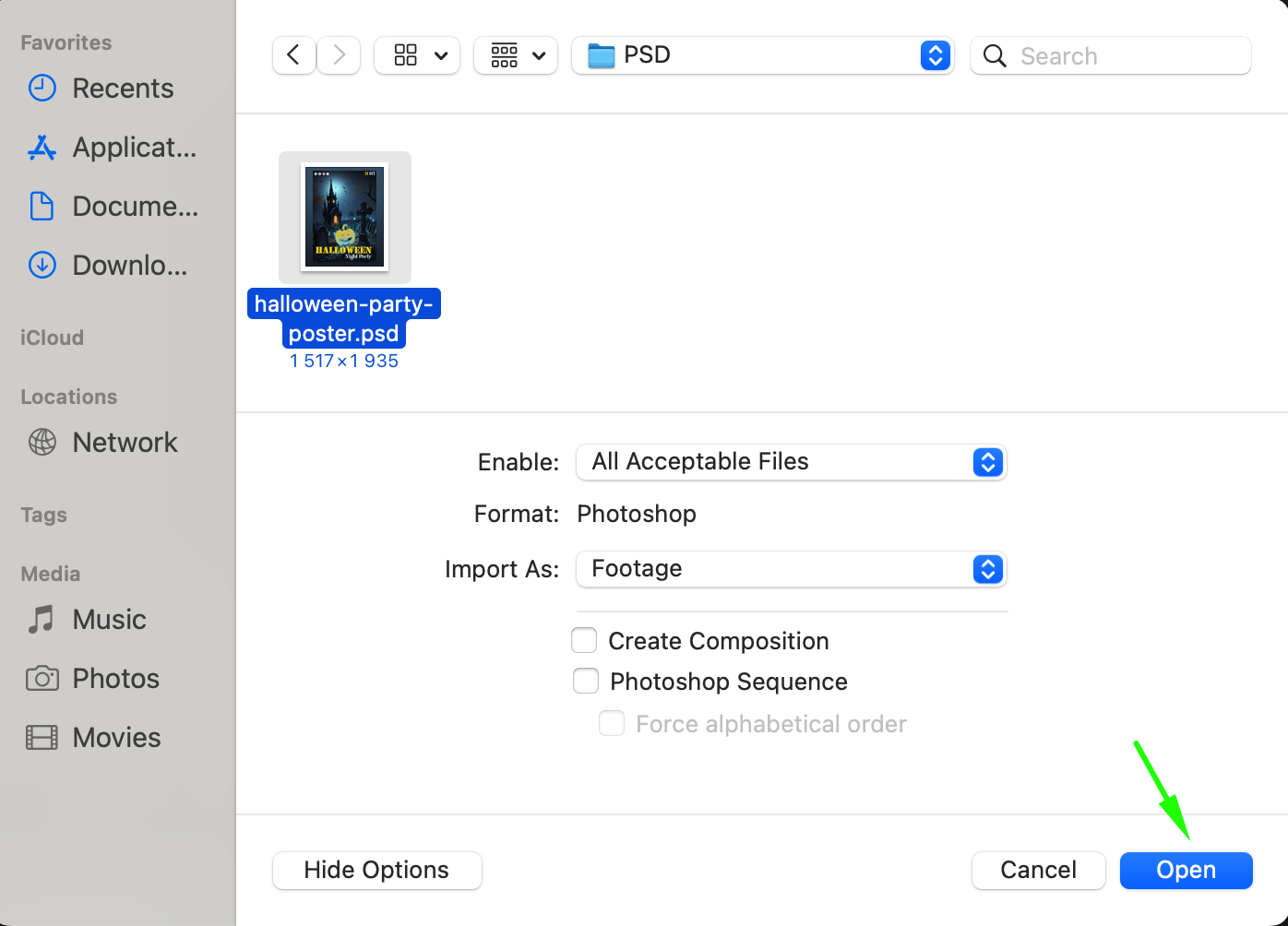1288x926 pixels.
Task: Open Downloads from the sidebar
Action: [129, 266]
